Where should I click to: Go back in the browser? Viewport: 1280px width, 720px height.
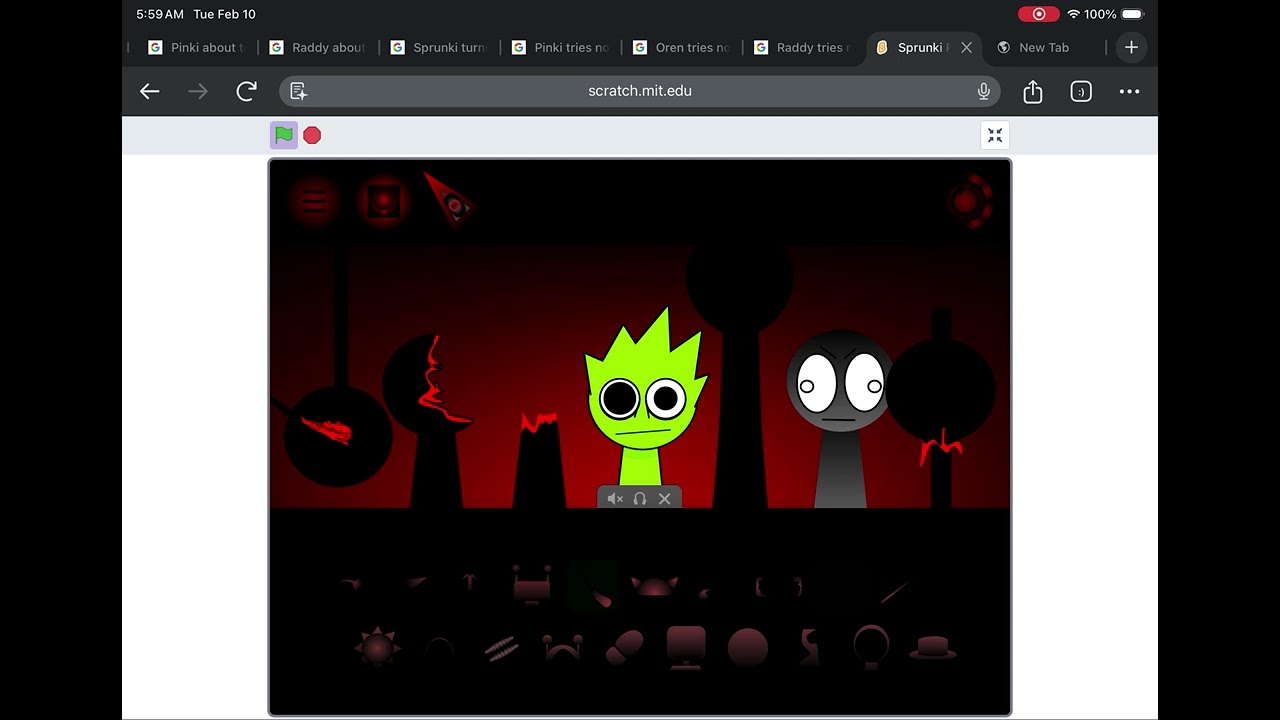point(150,91)
